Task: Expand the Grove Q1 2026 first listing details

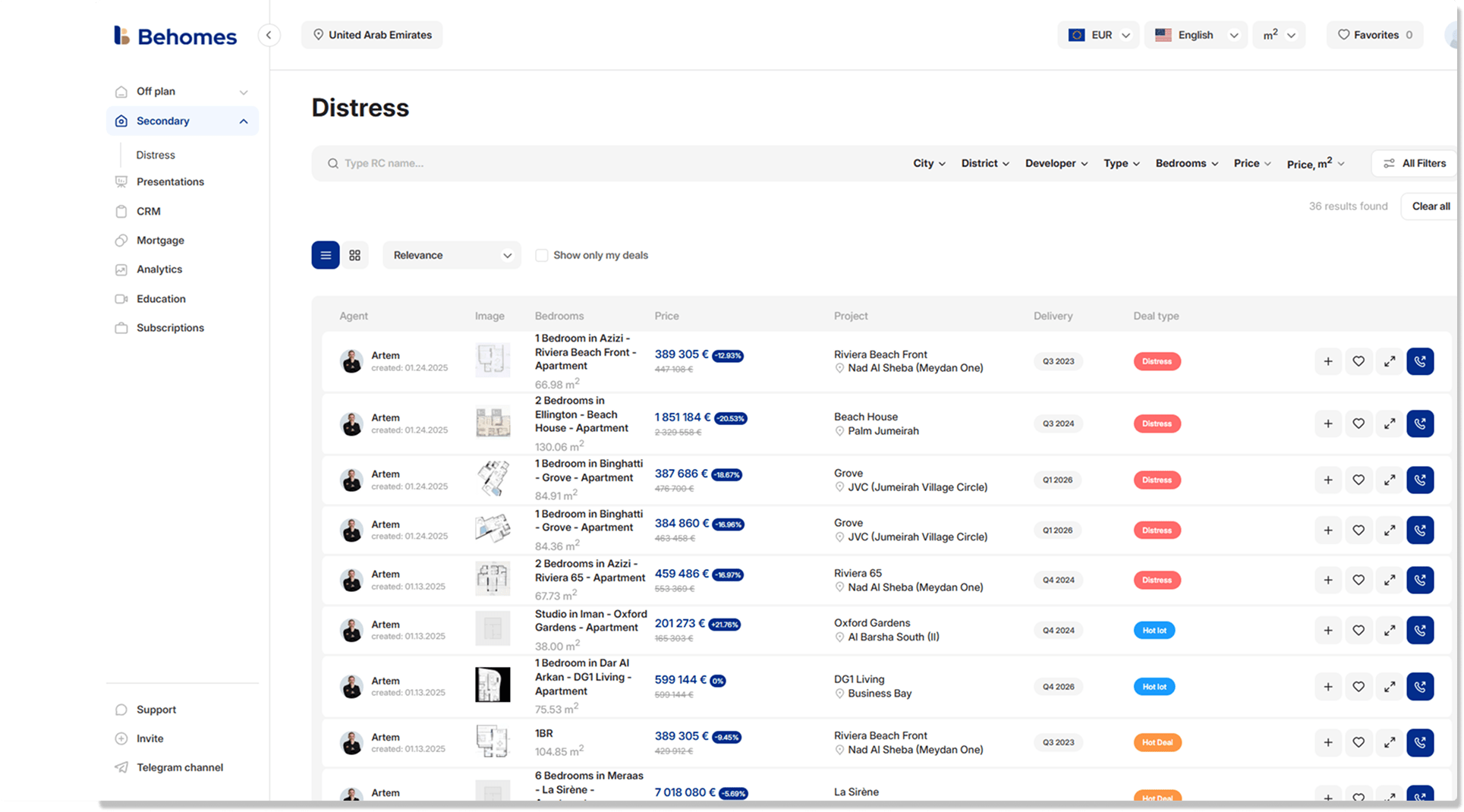Action: (x=1389, y=480)
